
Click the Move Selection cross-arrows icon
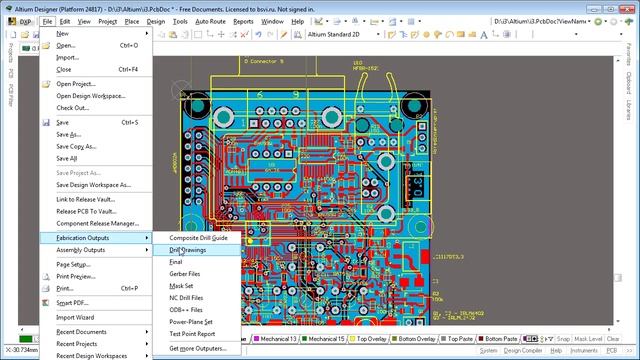[x=221, y=34]
